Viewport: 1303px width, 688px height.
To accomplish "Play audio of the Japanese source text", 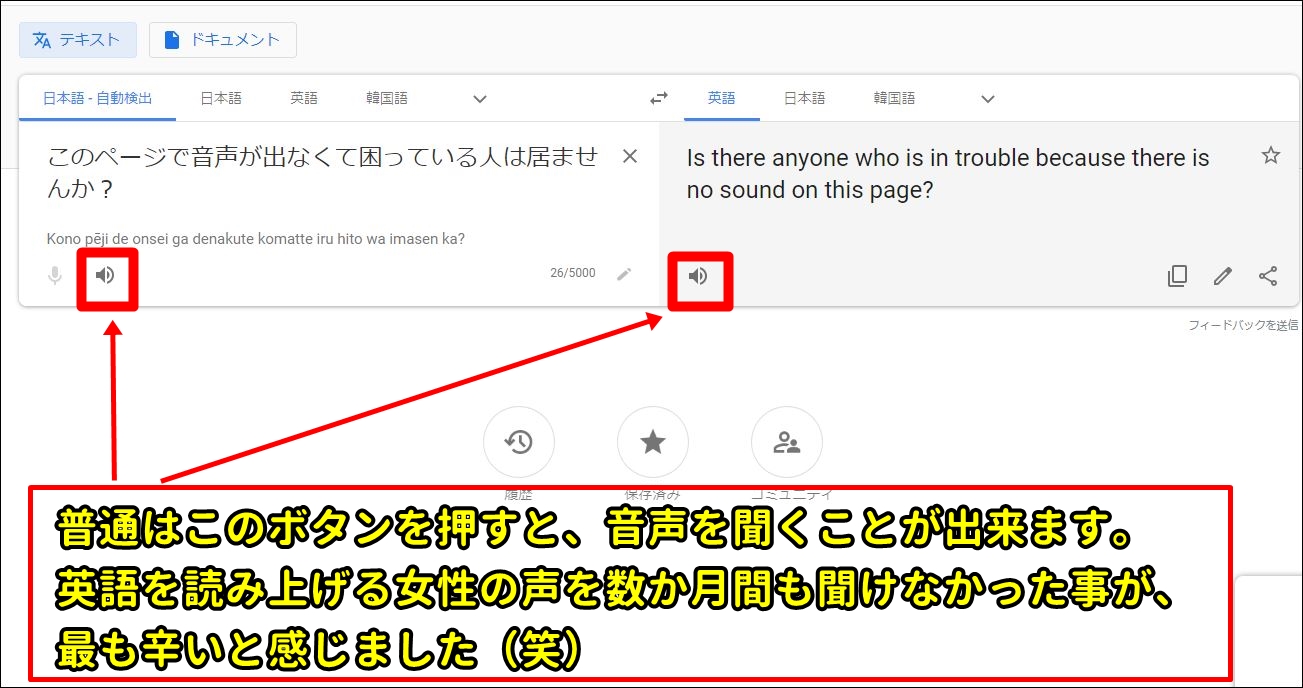I will (x=105, y=275).
